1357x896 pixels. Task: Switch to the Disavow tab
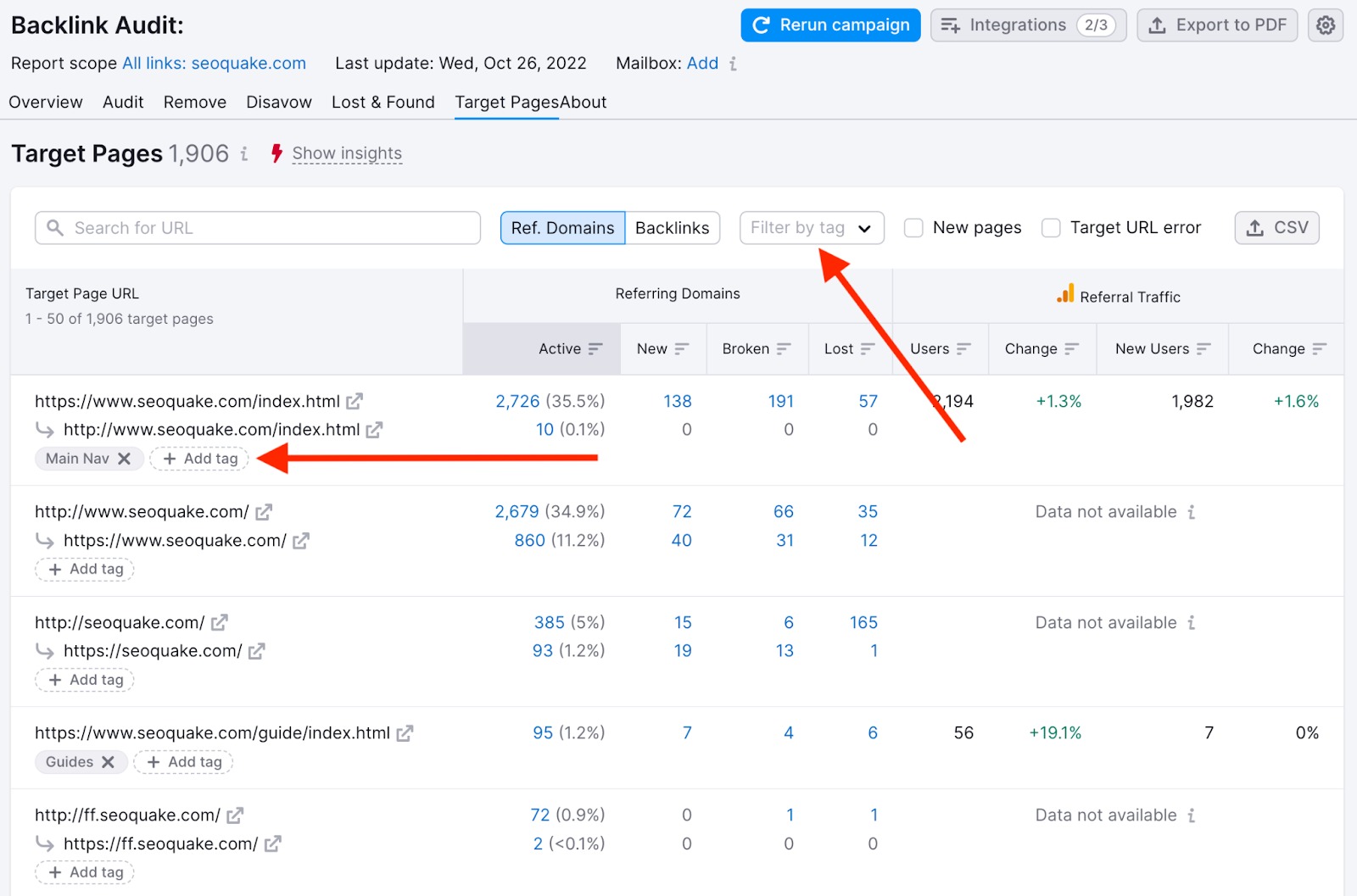click(x=278, y=102)
